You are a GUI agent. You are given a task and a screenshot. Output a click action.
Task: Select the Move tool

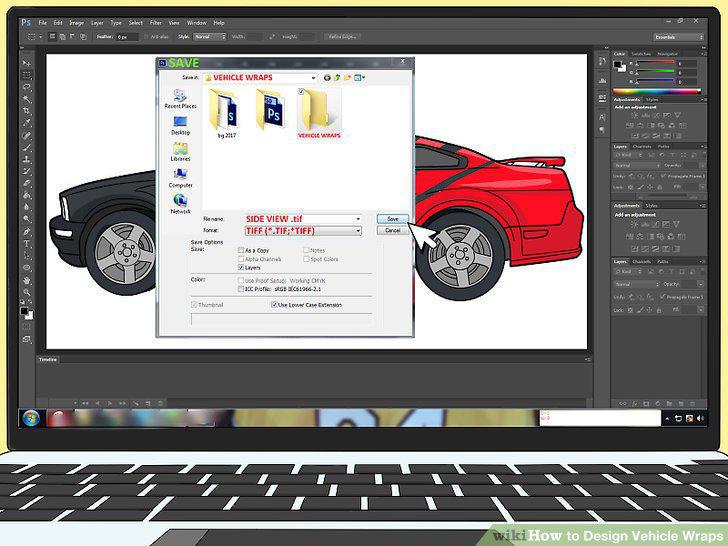[26, 63]
